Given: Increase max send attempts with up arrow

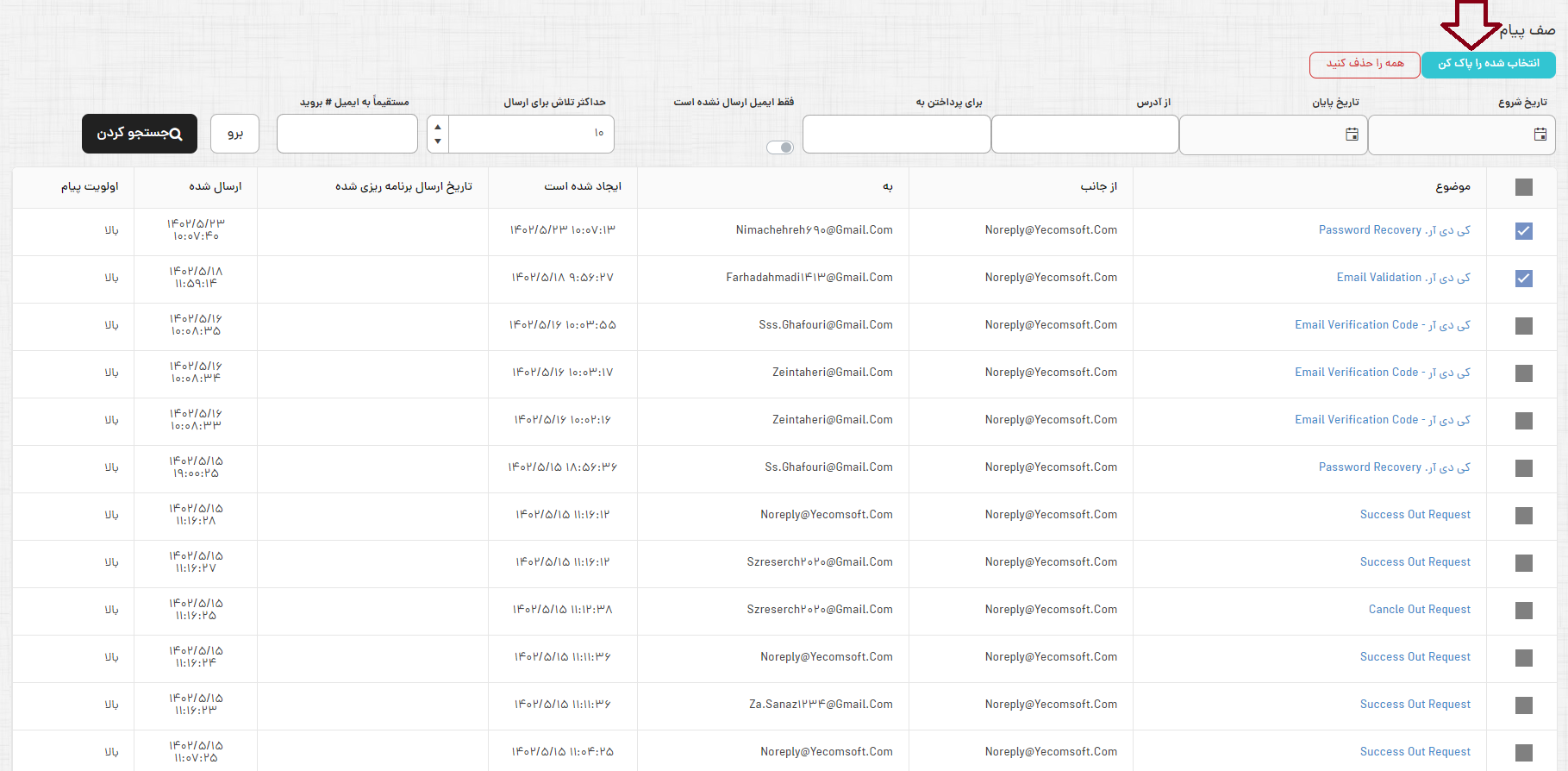Looking at the screenshot, I should (x=438, y=127).
